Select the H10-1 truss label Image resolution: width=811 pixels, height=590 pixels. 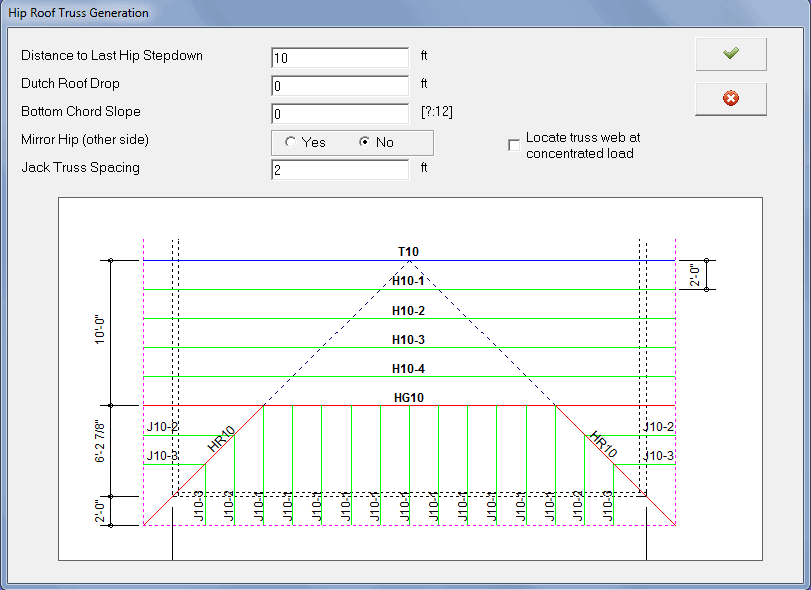(x=408, y=281)
